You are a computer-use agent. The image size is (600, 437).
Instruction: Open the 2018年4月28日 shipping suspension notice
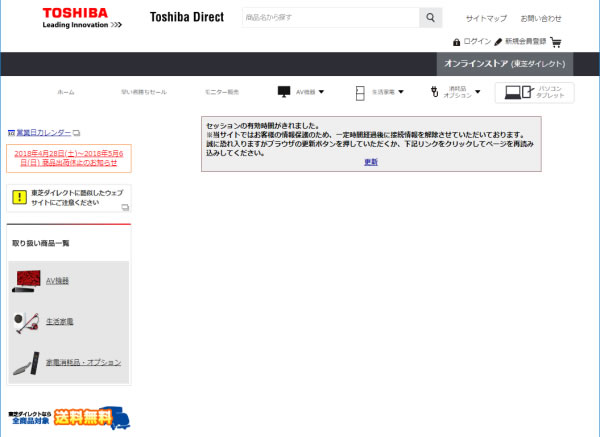pyautogui.click(x=69, y=158)
